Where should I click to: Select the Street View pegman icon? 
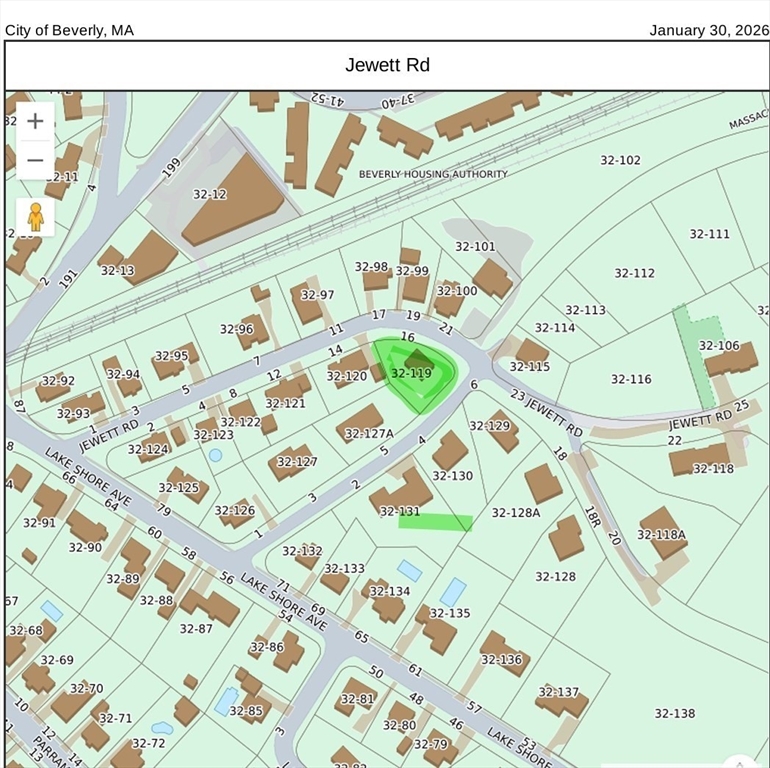click(35, 216)
